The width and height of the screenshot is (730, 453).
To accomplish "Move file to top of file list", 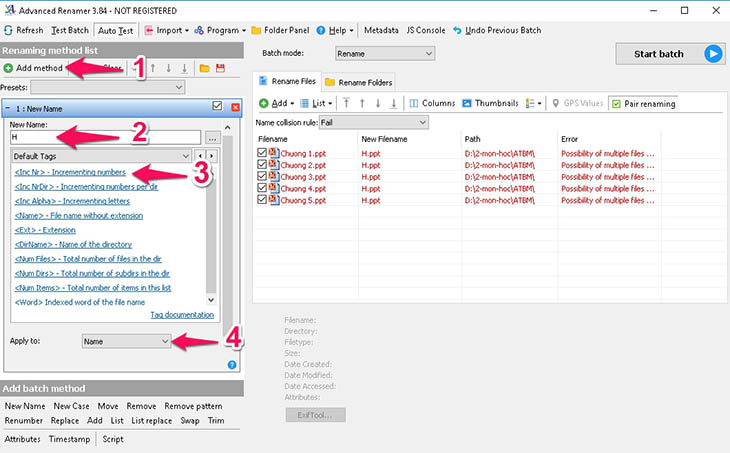I will click(x=346, y=103).
